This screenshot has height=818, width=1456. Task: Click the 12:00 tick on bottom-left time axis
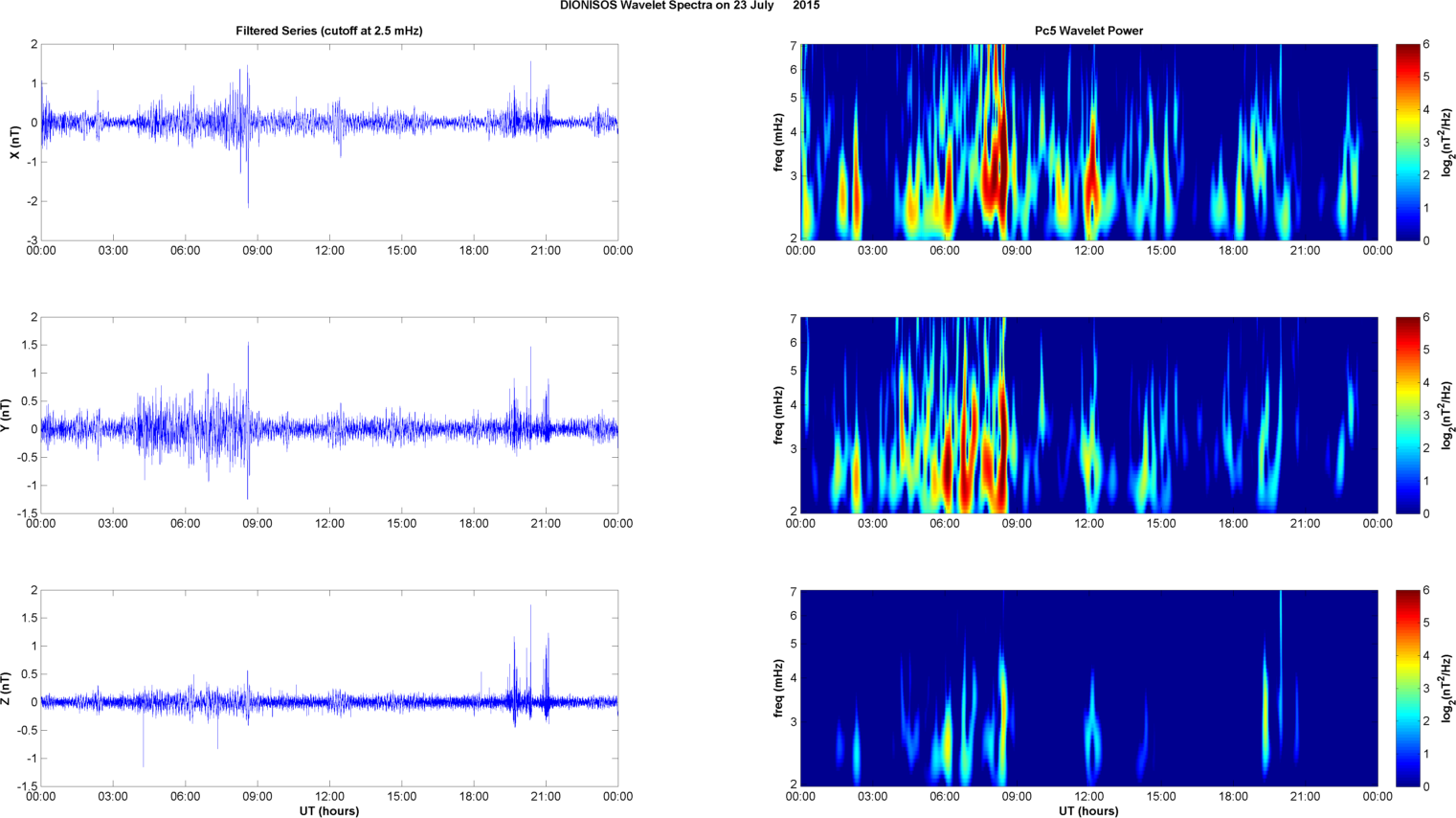click(330, 796)
